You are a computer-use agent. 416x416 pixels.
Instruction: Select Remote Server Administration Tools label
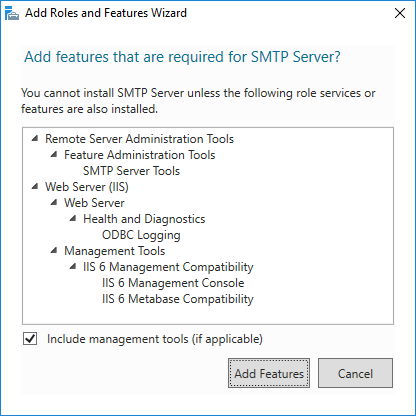[139, 139]
